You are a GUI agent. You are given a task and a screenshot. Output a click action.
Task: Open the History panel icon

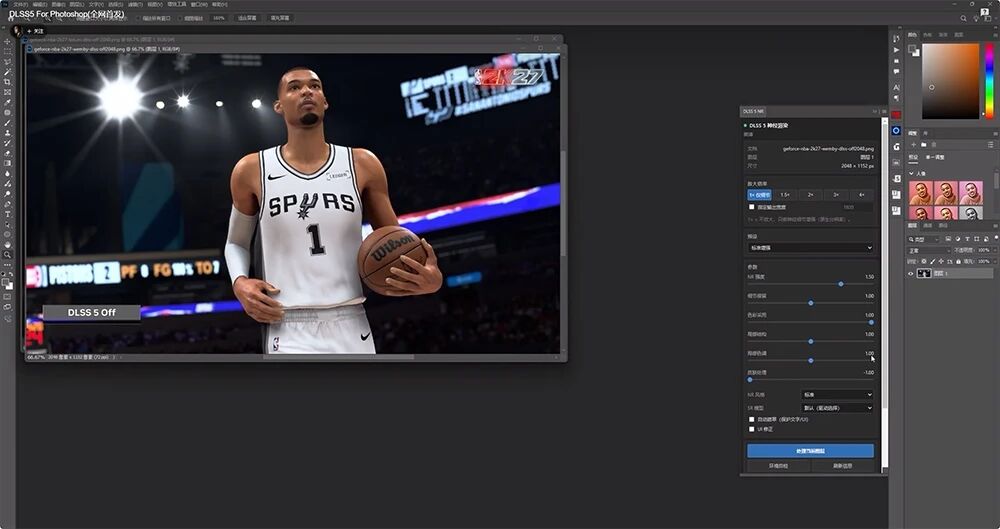point(896,38)
